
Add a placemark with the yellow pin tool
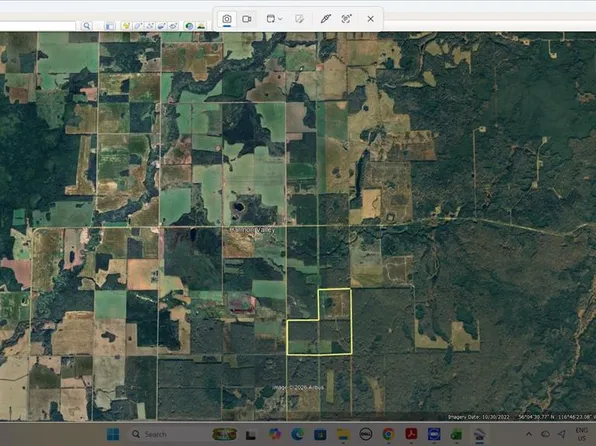tap(126, 26)
